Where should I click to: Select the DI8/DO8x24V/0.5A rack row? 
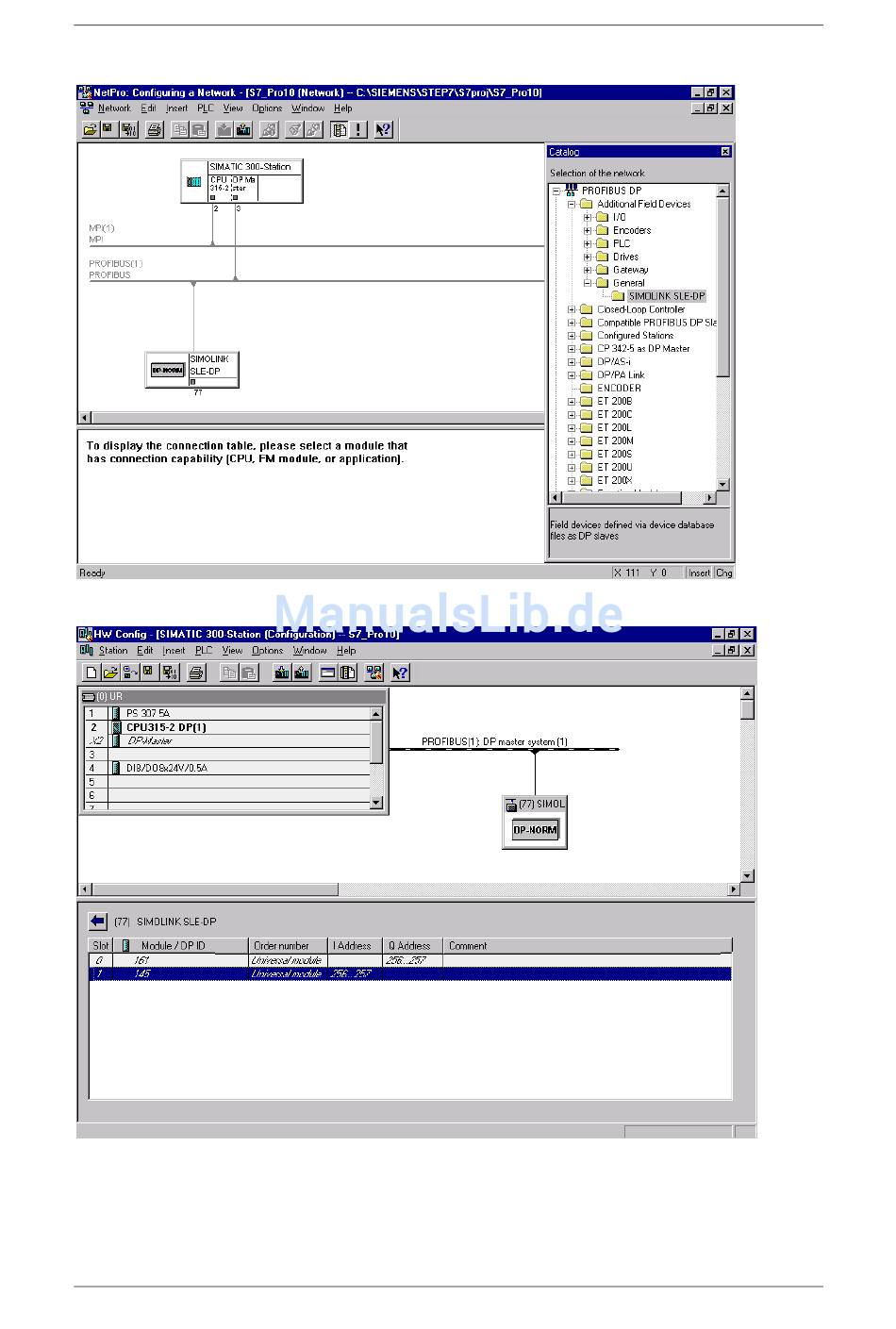point(228,768)
